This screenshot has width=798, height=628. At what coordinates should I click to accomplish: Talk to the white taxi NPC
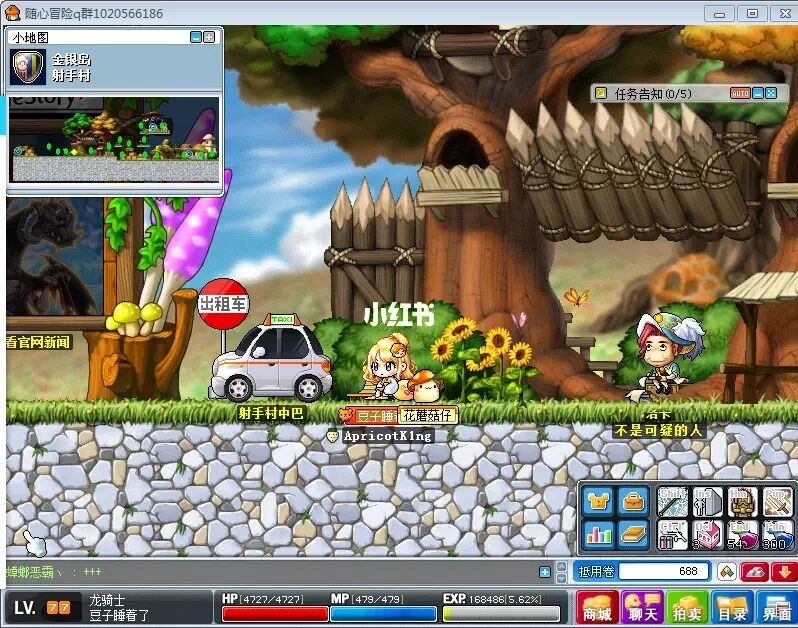coord(272,357)
